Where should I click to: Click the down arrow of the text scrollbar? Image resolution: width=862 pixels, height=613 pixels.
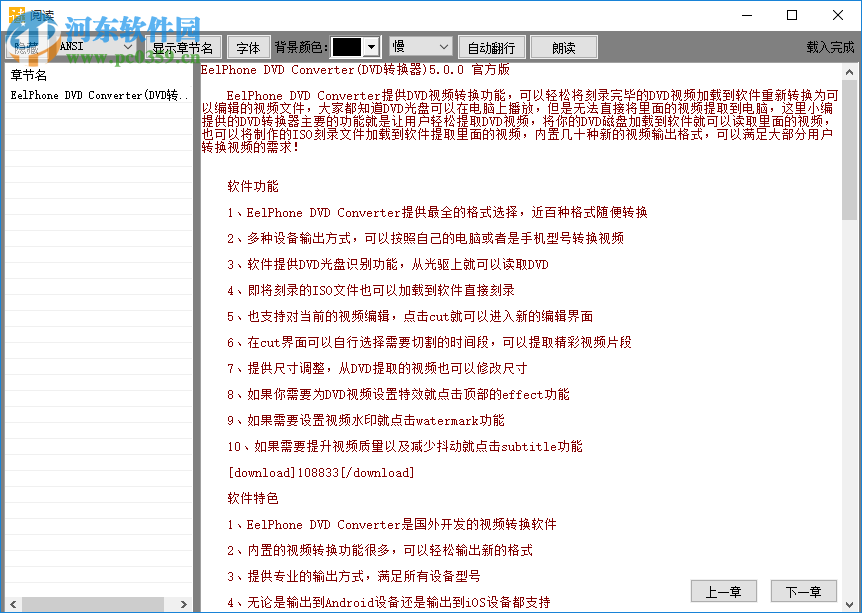(849, 605)
